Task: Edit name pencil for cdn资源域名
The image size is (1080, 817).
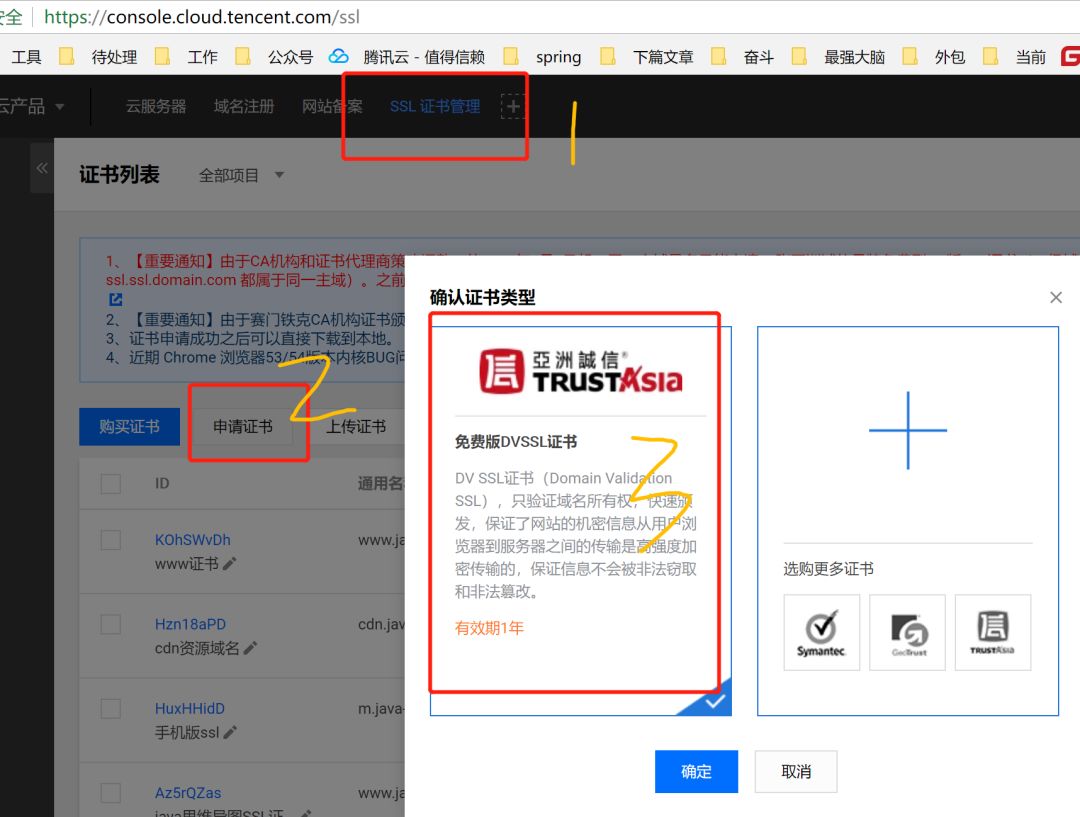Action: pos(251,648)
